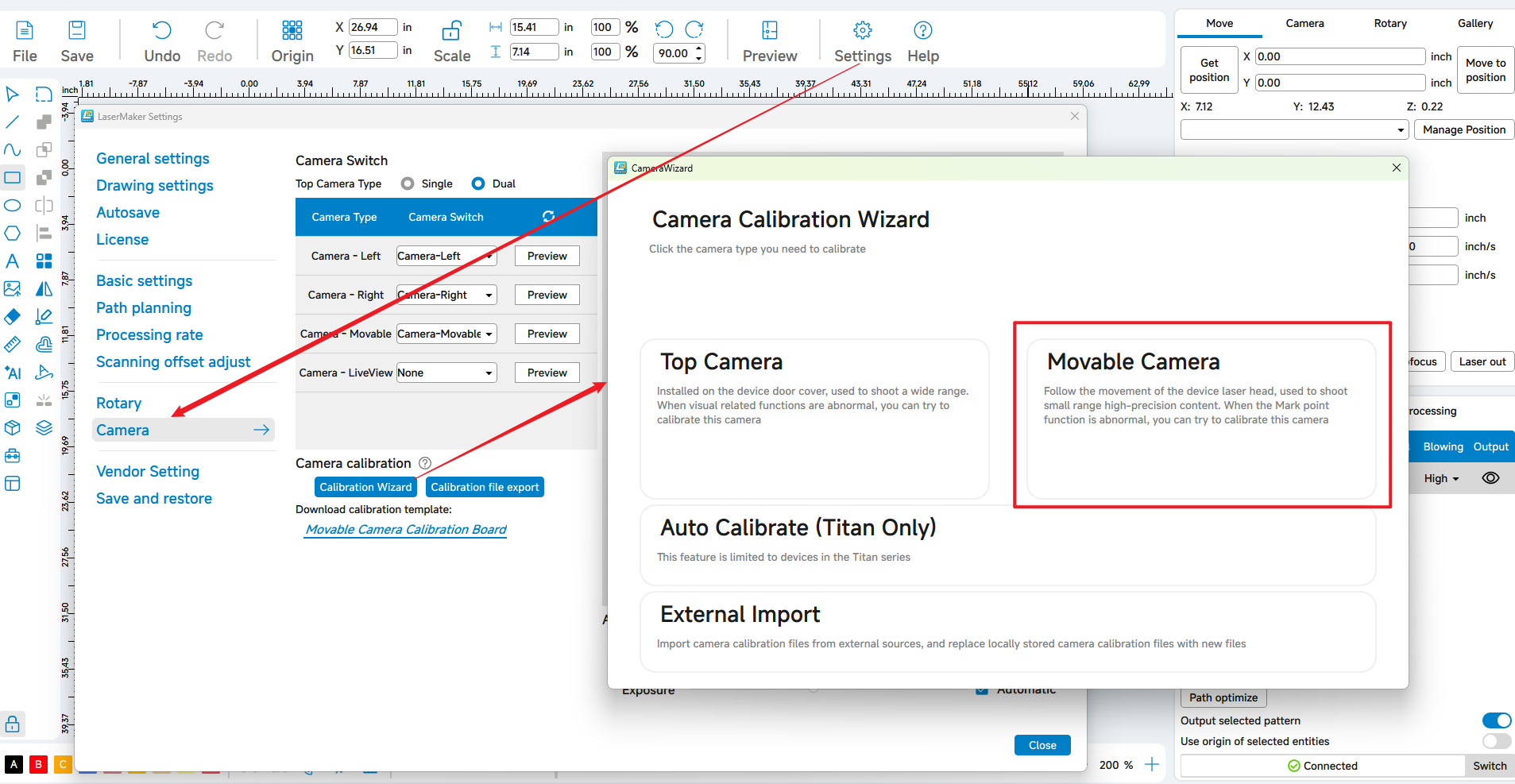Open Camera - Right dropdown
This screenshot has height=784, width=1515.
(x=446, y=295)
